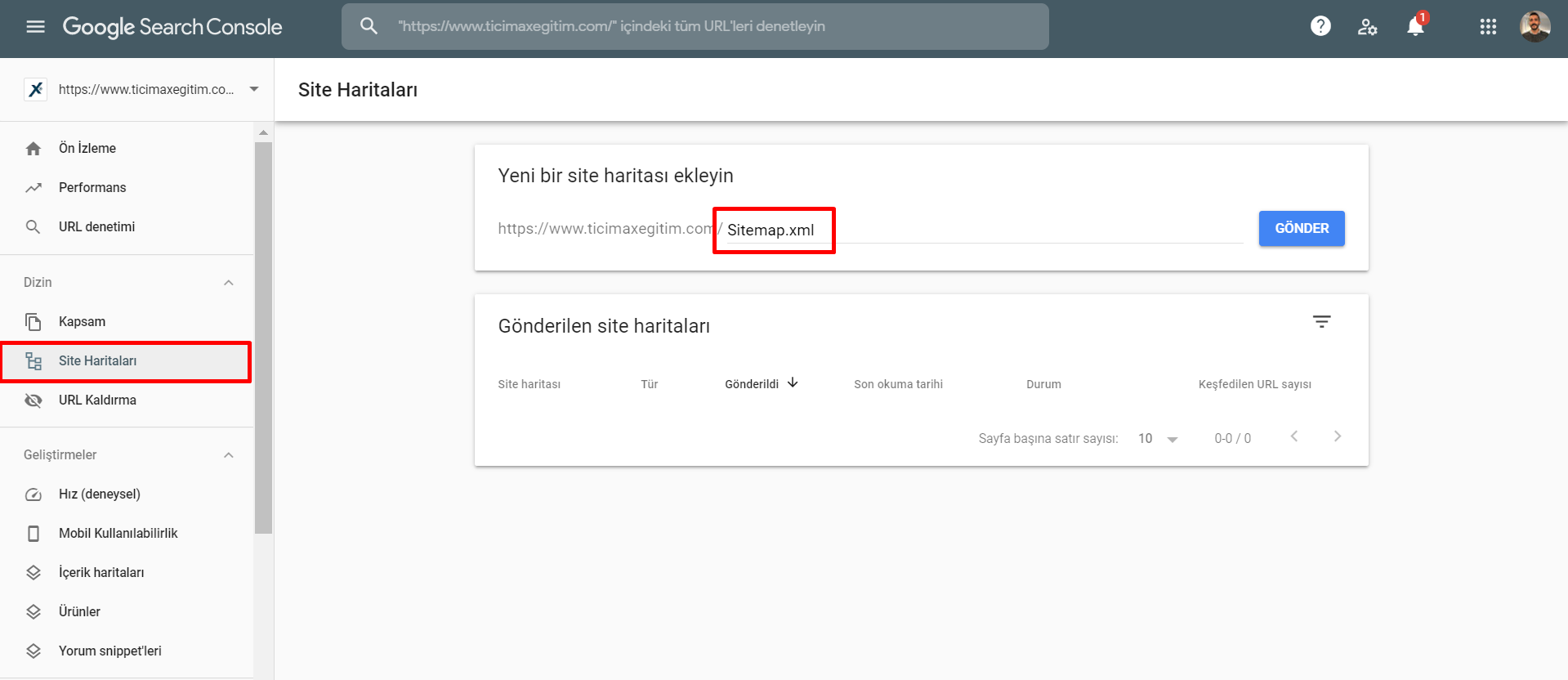Image resolution: width=1568 pixels, height=680 pixels.
Task: Click the 'Sayfa başına satır sayısı:' label
Action: point(1048,439)
